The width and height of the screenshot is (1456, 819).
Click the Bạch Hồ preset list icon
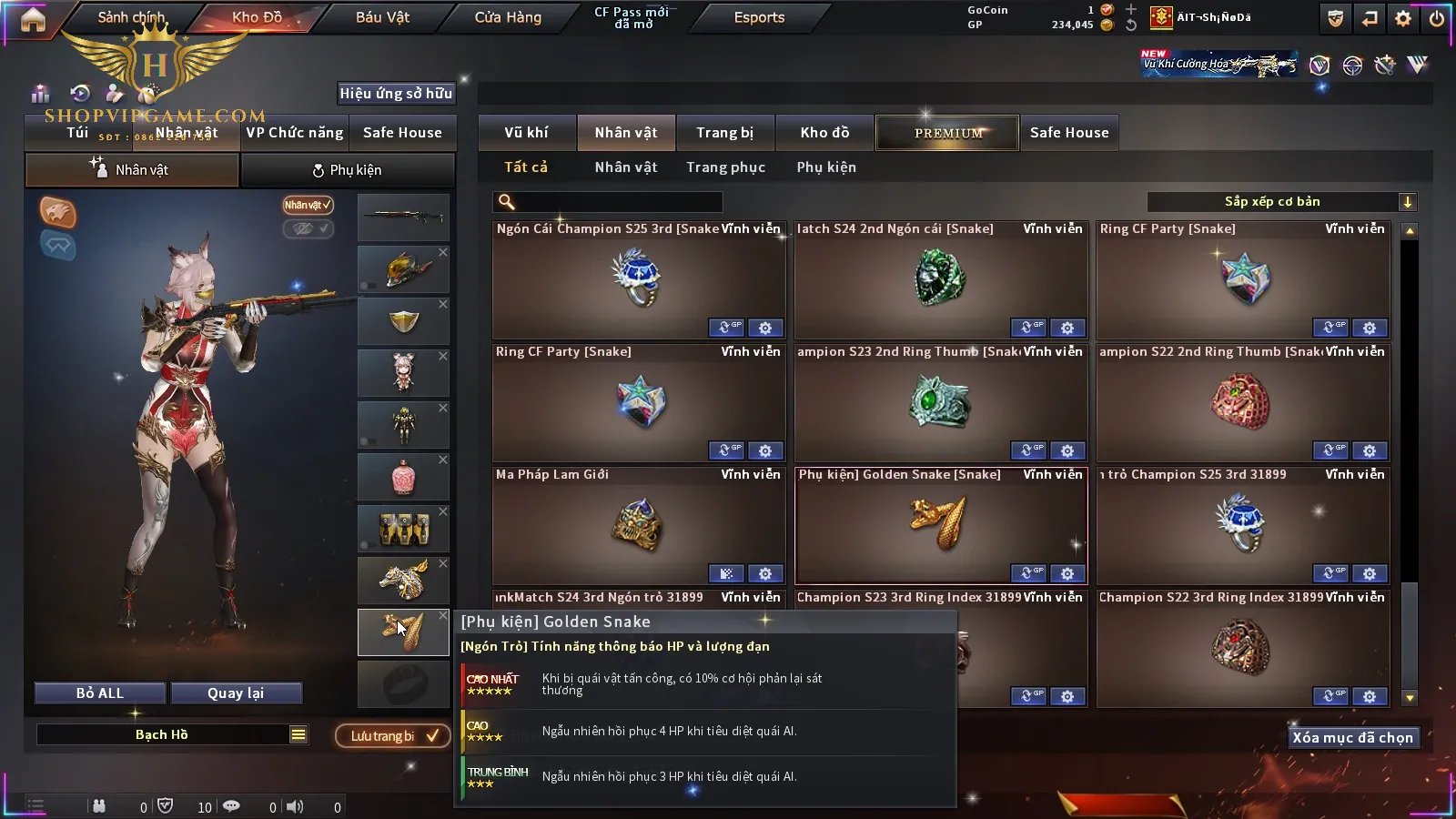point(298,734)
